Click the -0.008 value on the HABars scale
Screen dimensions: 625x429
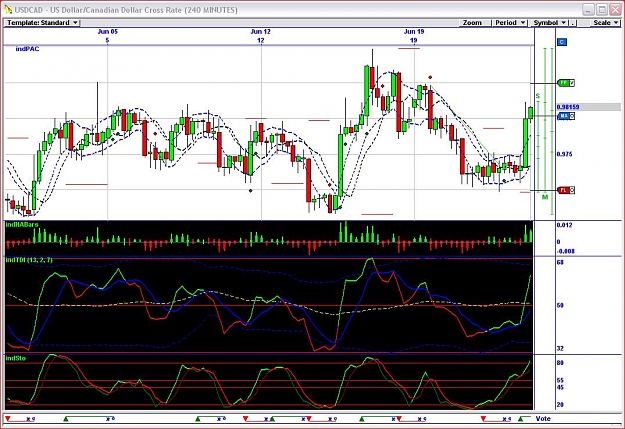point(566,251)
